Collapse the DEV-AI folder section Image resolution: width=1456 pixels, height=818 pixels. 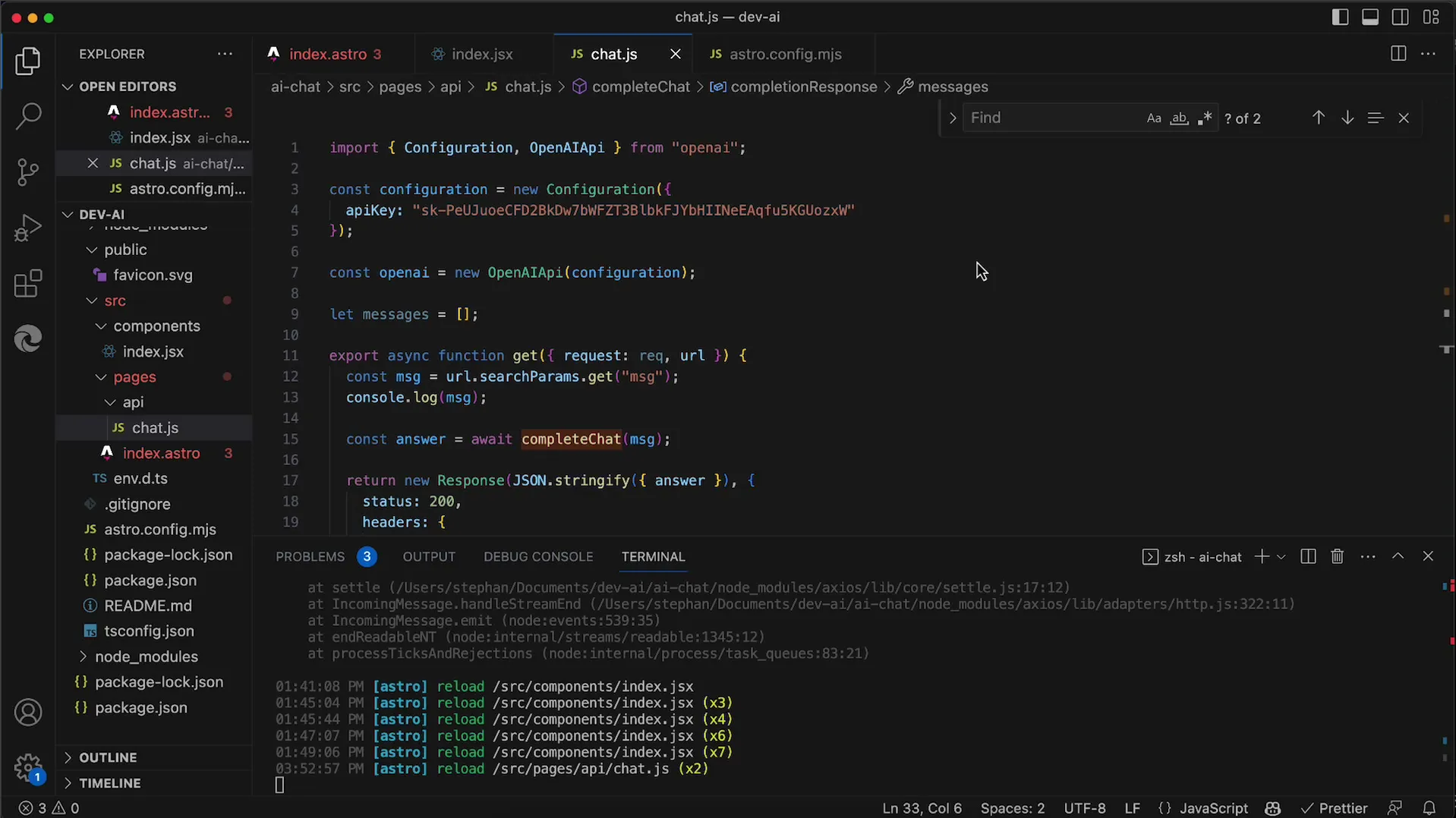(102, 214)
